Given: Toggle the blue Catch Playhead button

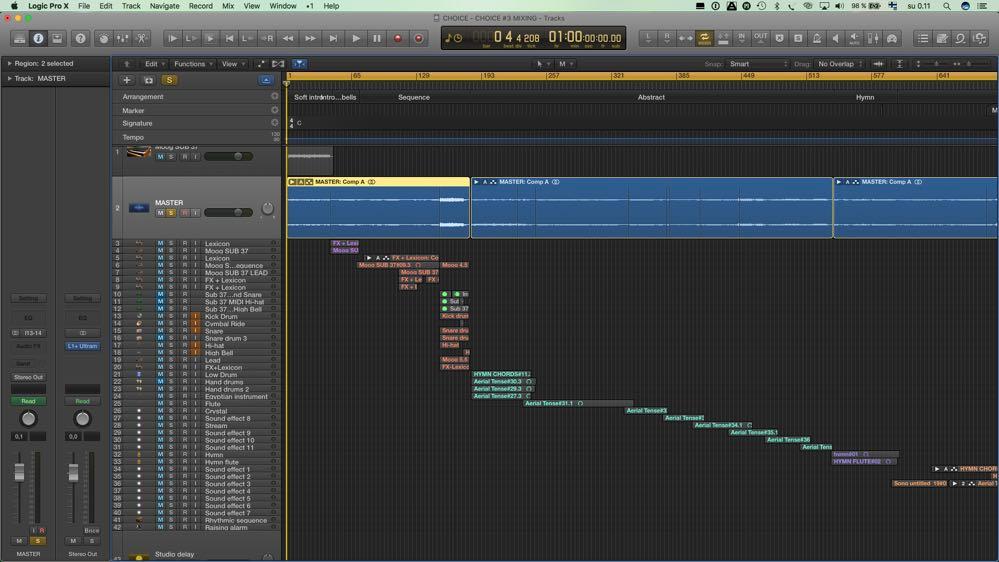Looking at the screenshot, I should click(x=299, y=64).
